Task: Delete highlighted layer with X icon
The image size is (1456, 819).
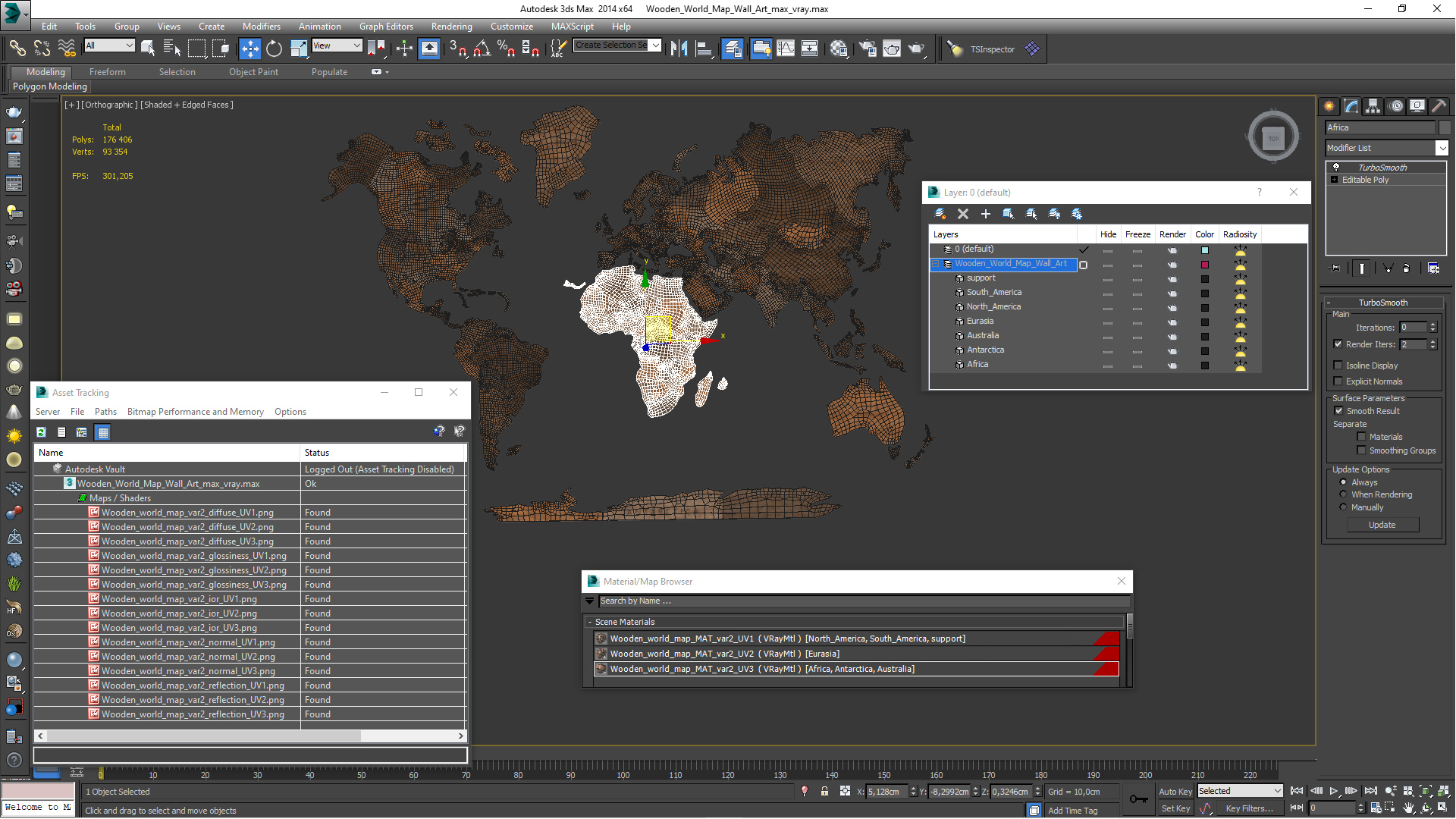Action: pos(963,214)
